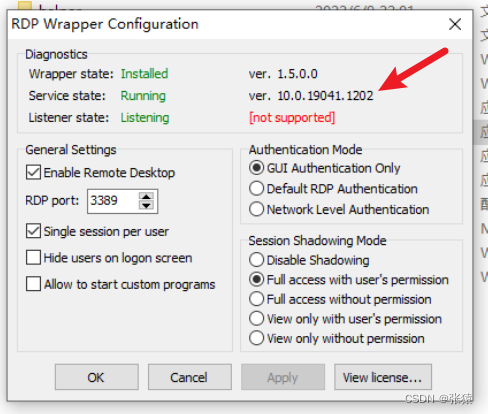
Task: Click the Cancel button
Action: tap(190, 377)
